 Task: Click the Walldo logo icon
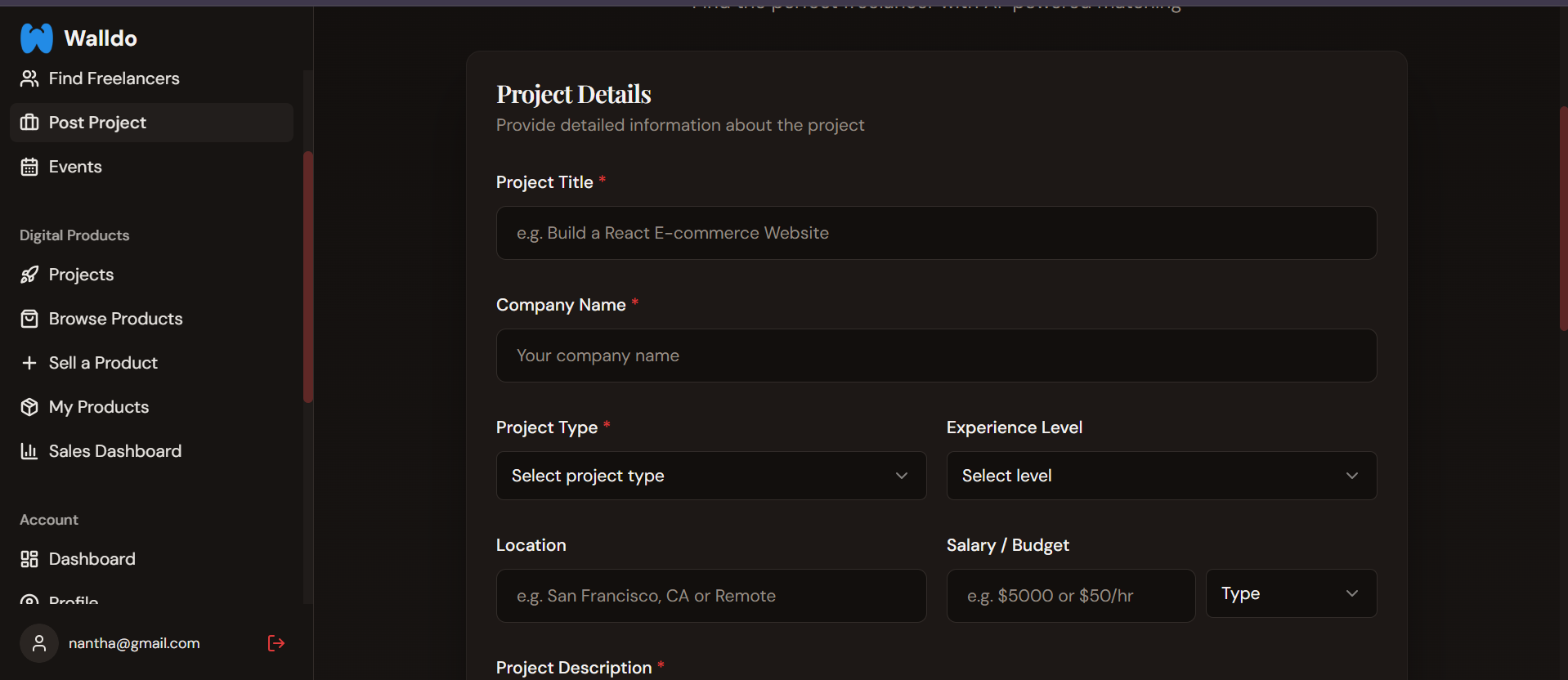(37, 38)
